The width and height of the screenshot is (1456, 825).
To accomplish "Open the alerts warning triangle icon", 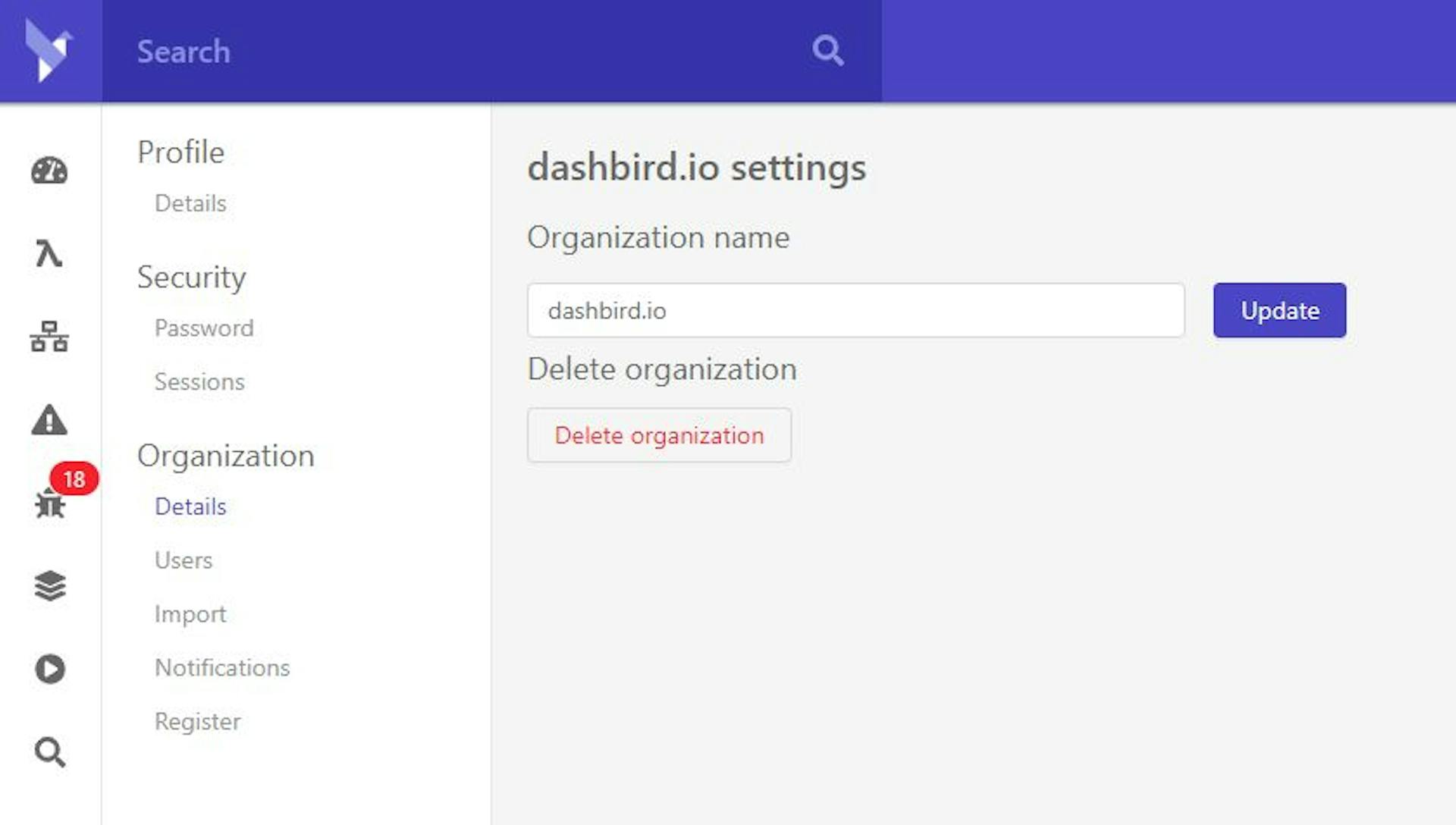I will pyautogui.click(x=49, y=419).
